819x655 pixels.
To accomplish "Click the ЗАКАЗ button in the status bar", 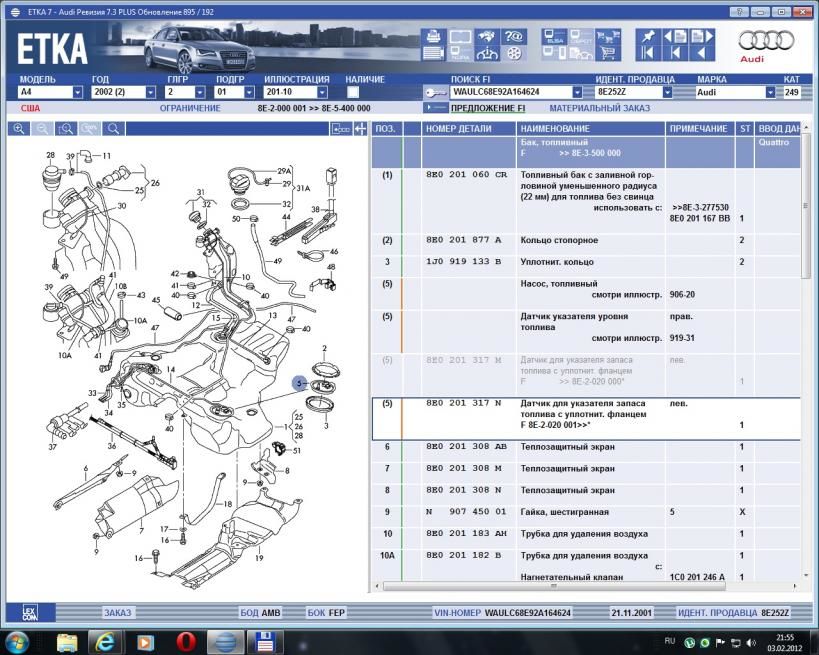I will (117, 612).
